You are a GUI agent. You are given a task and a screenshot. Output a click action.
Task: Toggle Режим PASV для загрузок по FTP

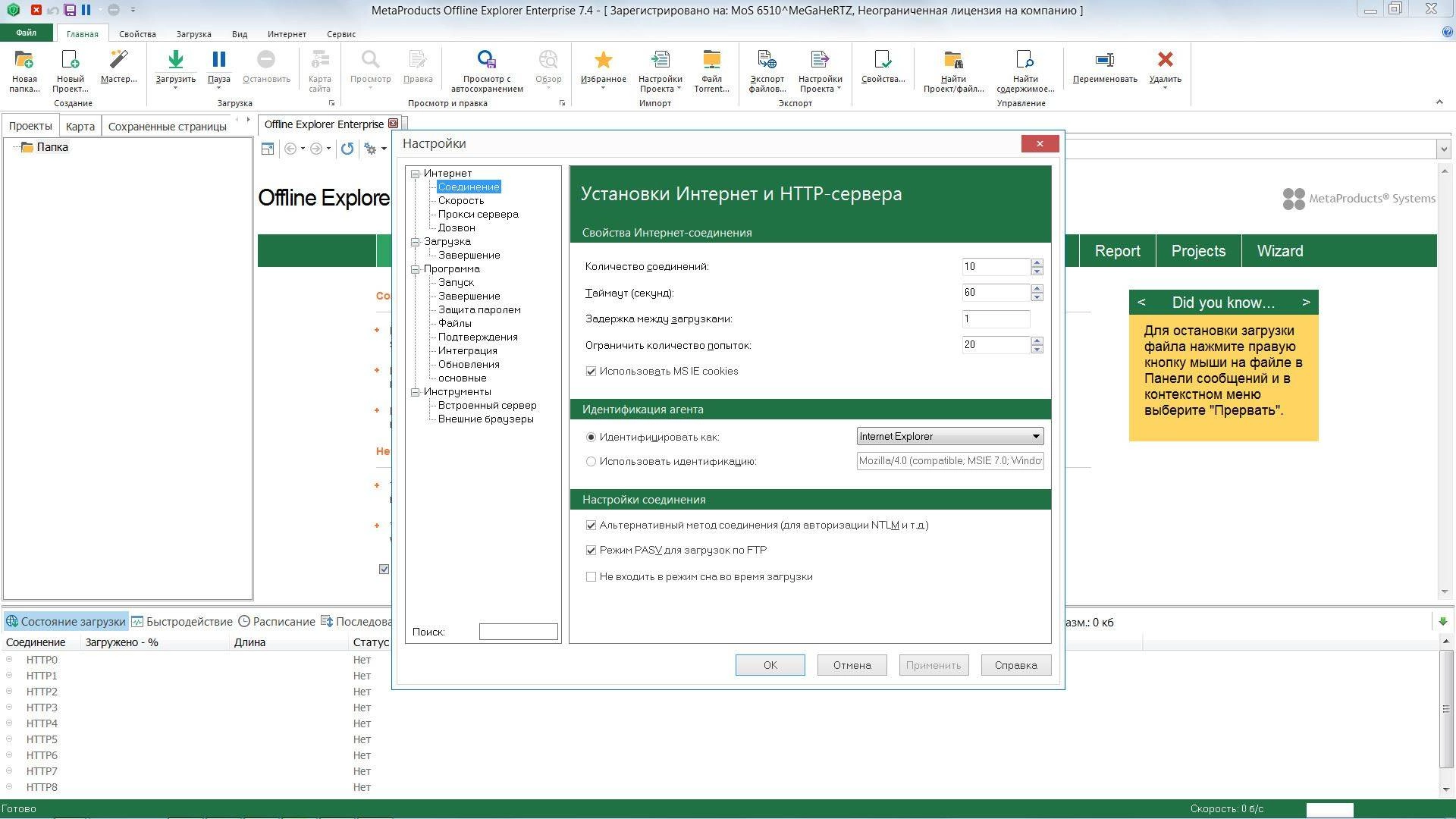tap(591, 551)
